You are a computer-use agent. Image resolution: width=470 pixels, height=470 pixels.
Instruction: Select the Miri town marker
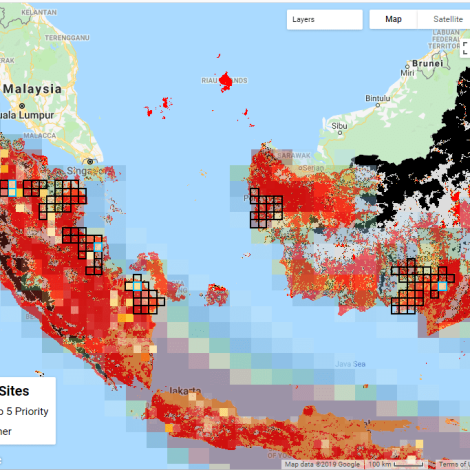click(407, 67)
